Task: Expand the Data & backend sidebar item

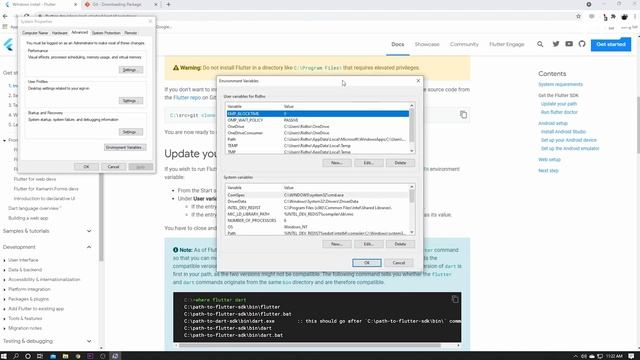Action: tap(25, 270)
